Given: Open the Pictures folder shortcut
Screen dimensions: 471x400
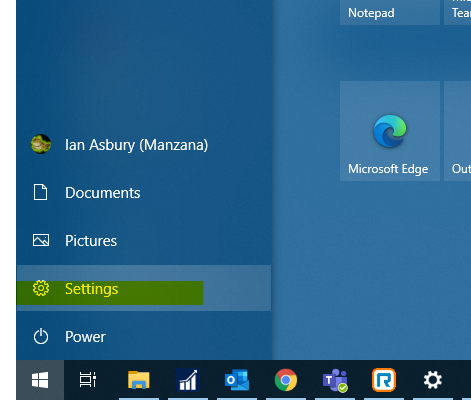Looking at the screenshot, I should (144, 240).
